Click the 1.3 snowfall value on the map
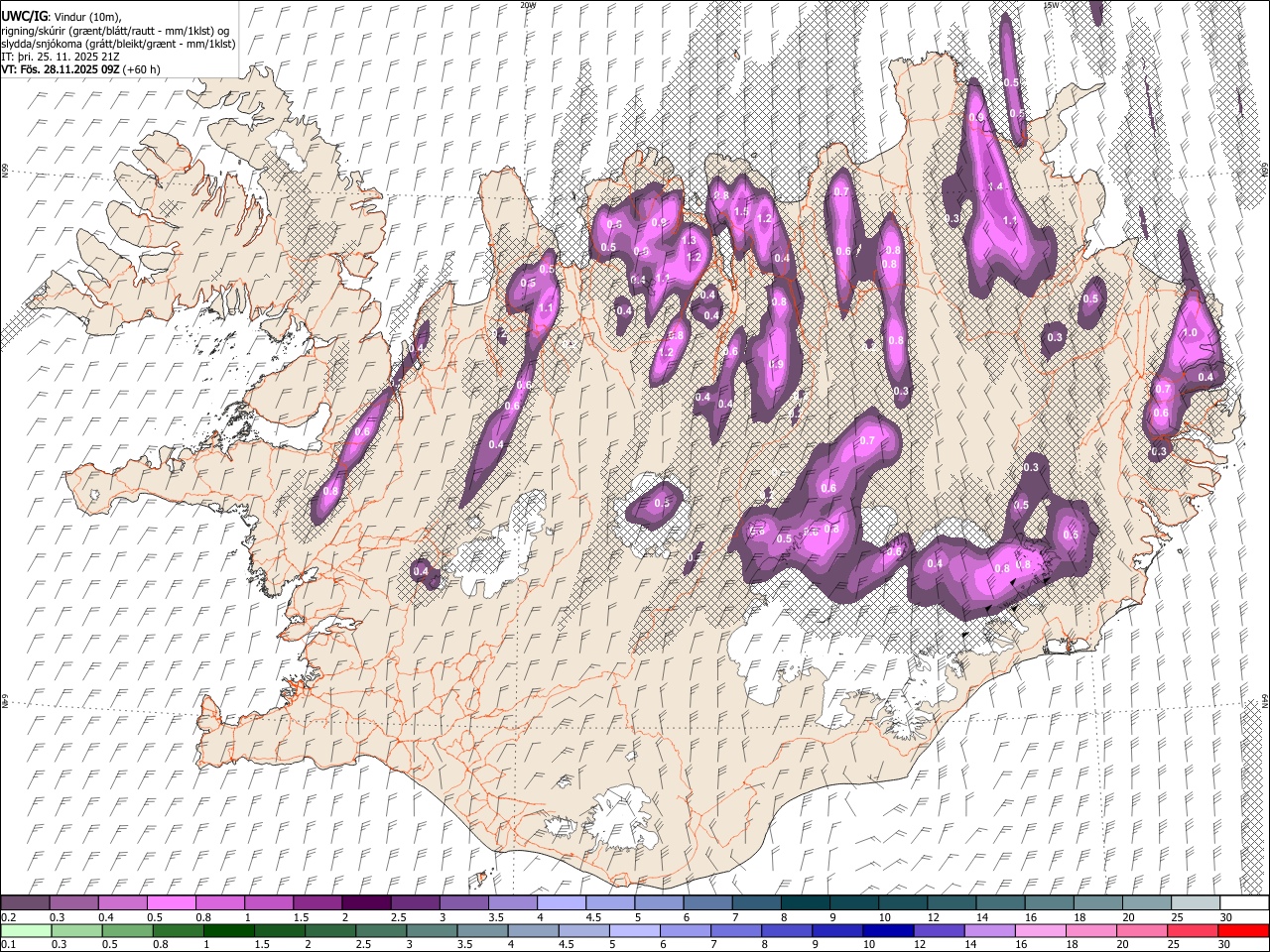Image resolution: width=1270 pixels, height=952 pixels. point(688,240)
